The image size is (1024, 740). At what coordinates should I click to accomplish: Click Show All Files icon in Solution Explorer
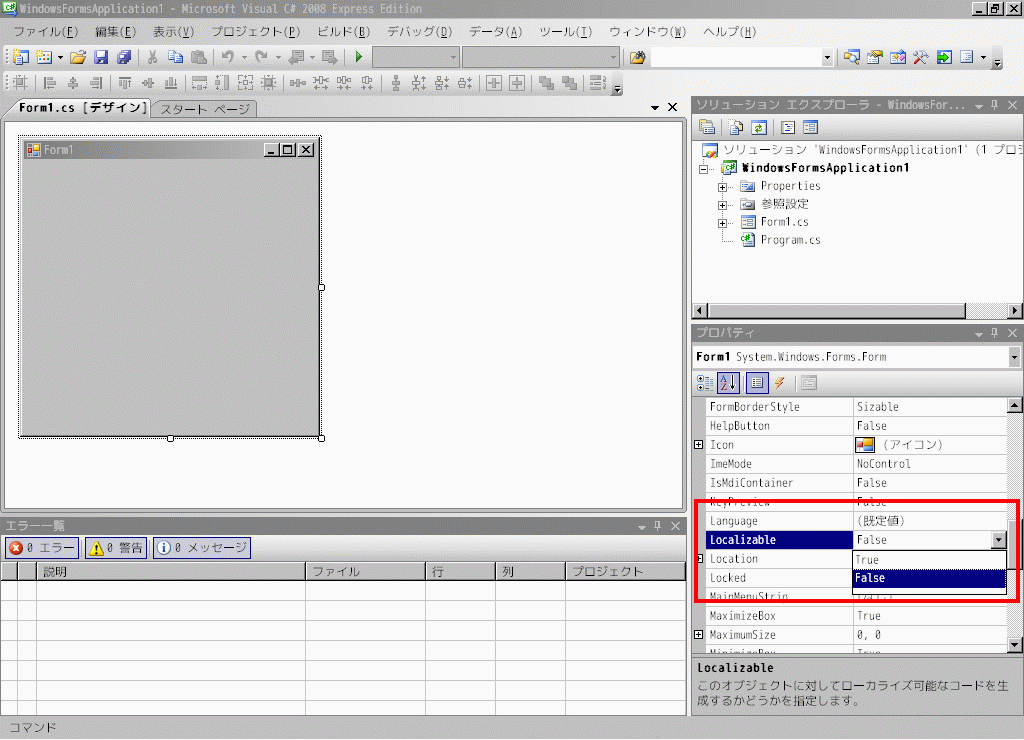[736, 127]
